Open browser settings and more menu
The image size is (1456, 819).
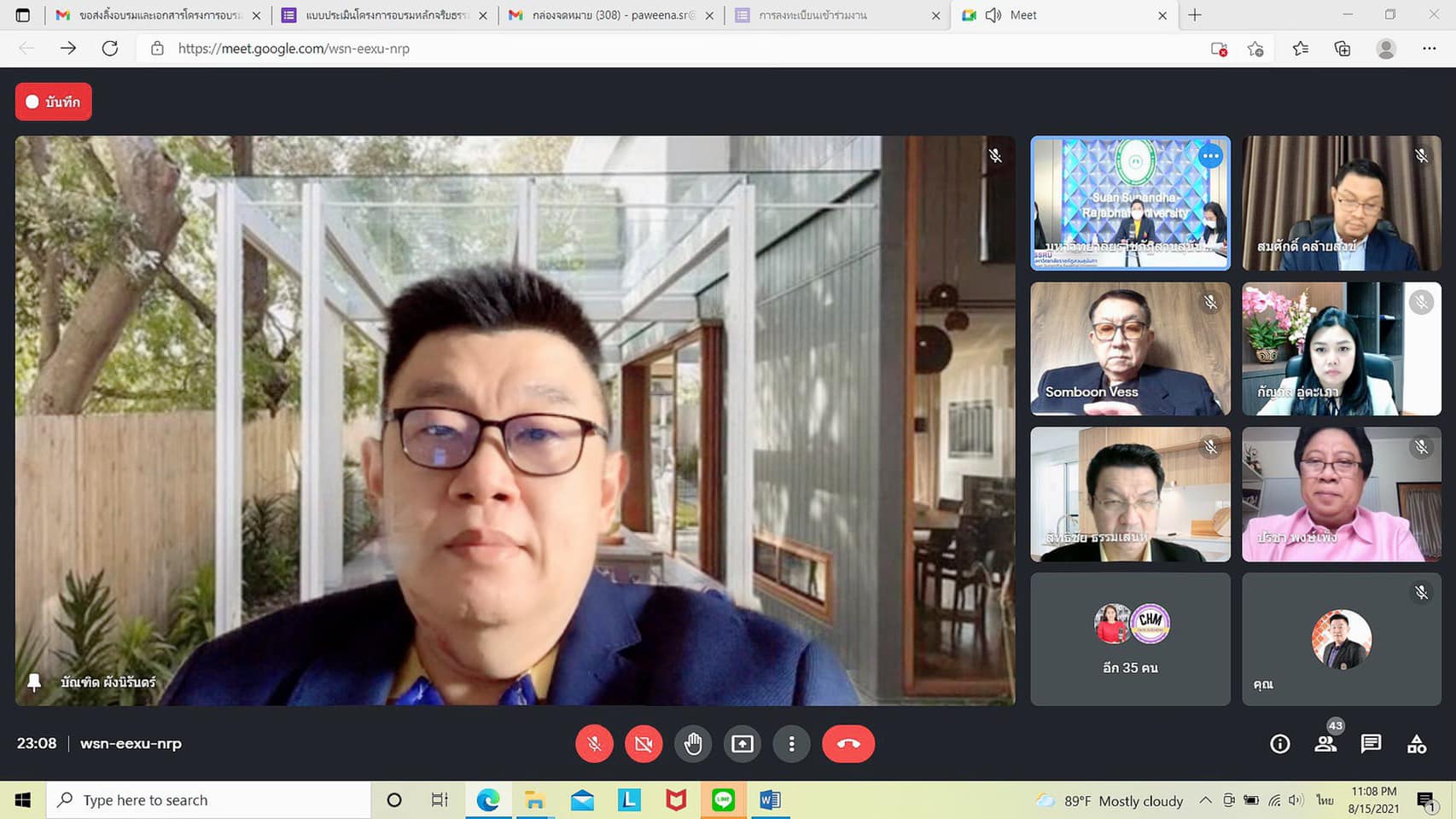(1429, 49)
